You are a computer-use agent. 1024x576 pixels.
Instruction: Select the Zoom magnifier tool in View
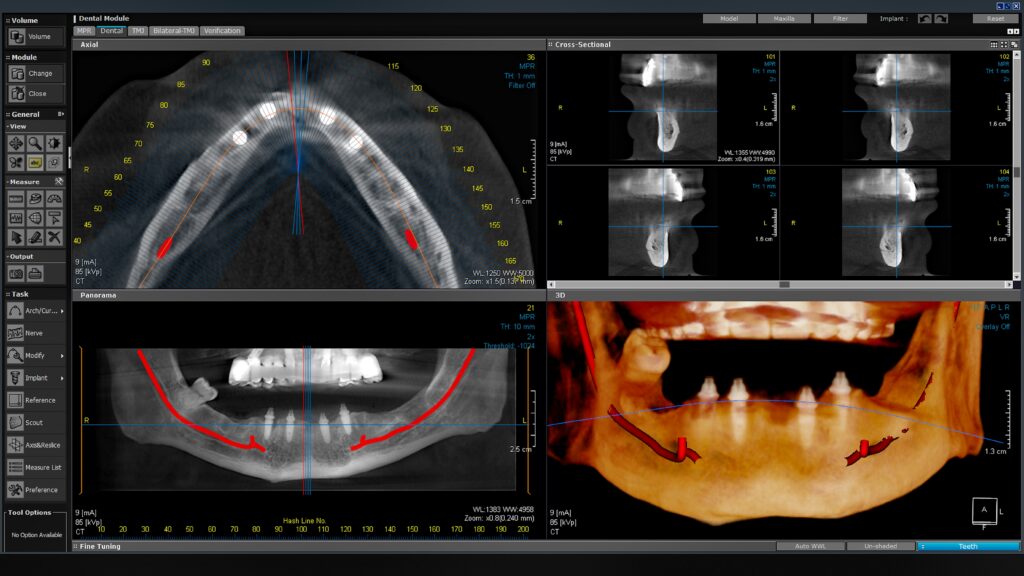[35, 144]
